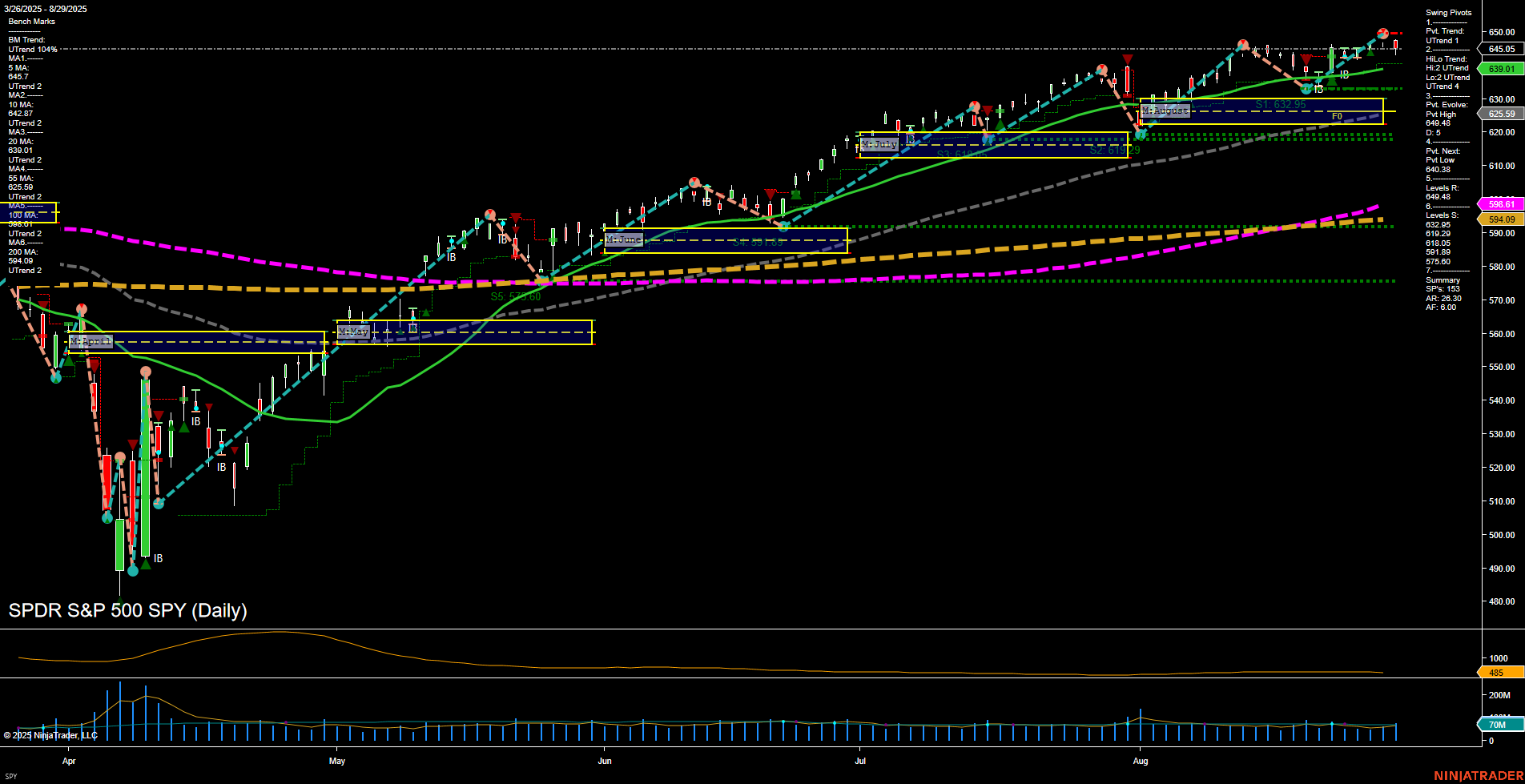Click the Jul label on the time axis
The image size is (1525, 784).
[861, 762]
